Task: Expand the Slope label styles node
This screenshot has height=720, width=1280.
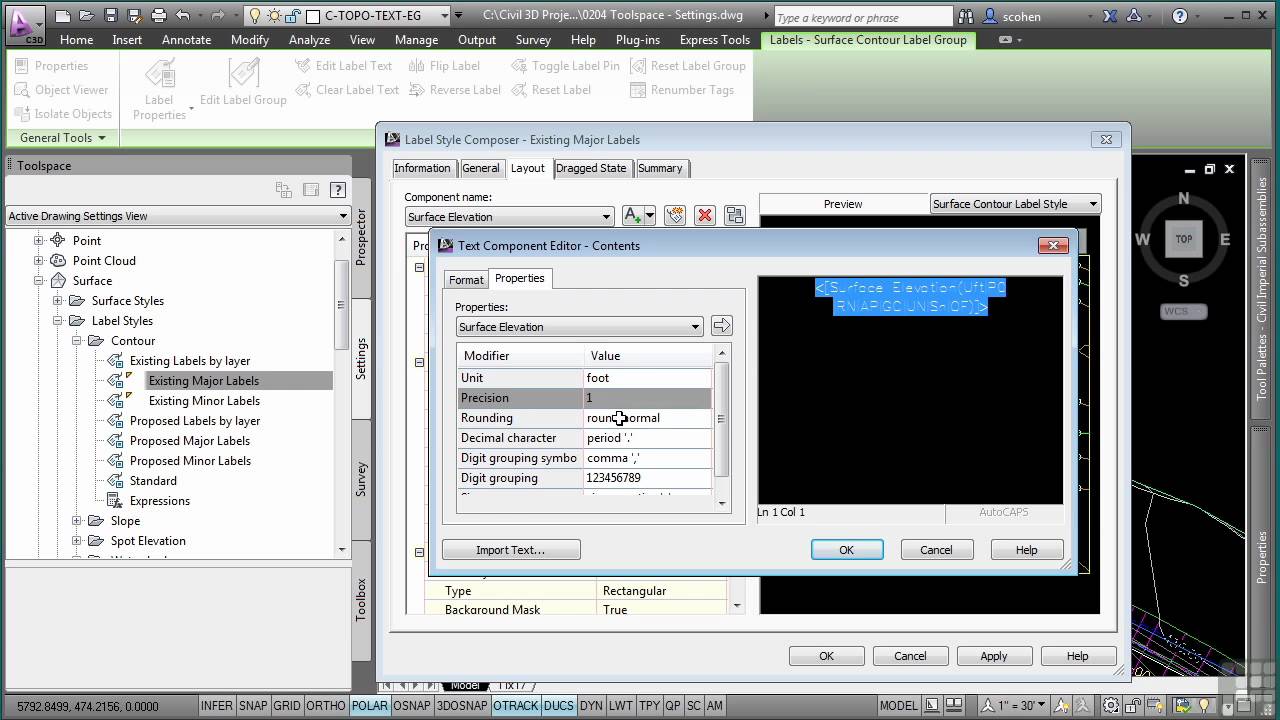Action: [x=77, y=521]
